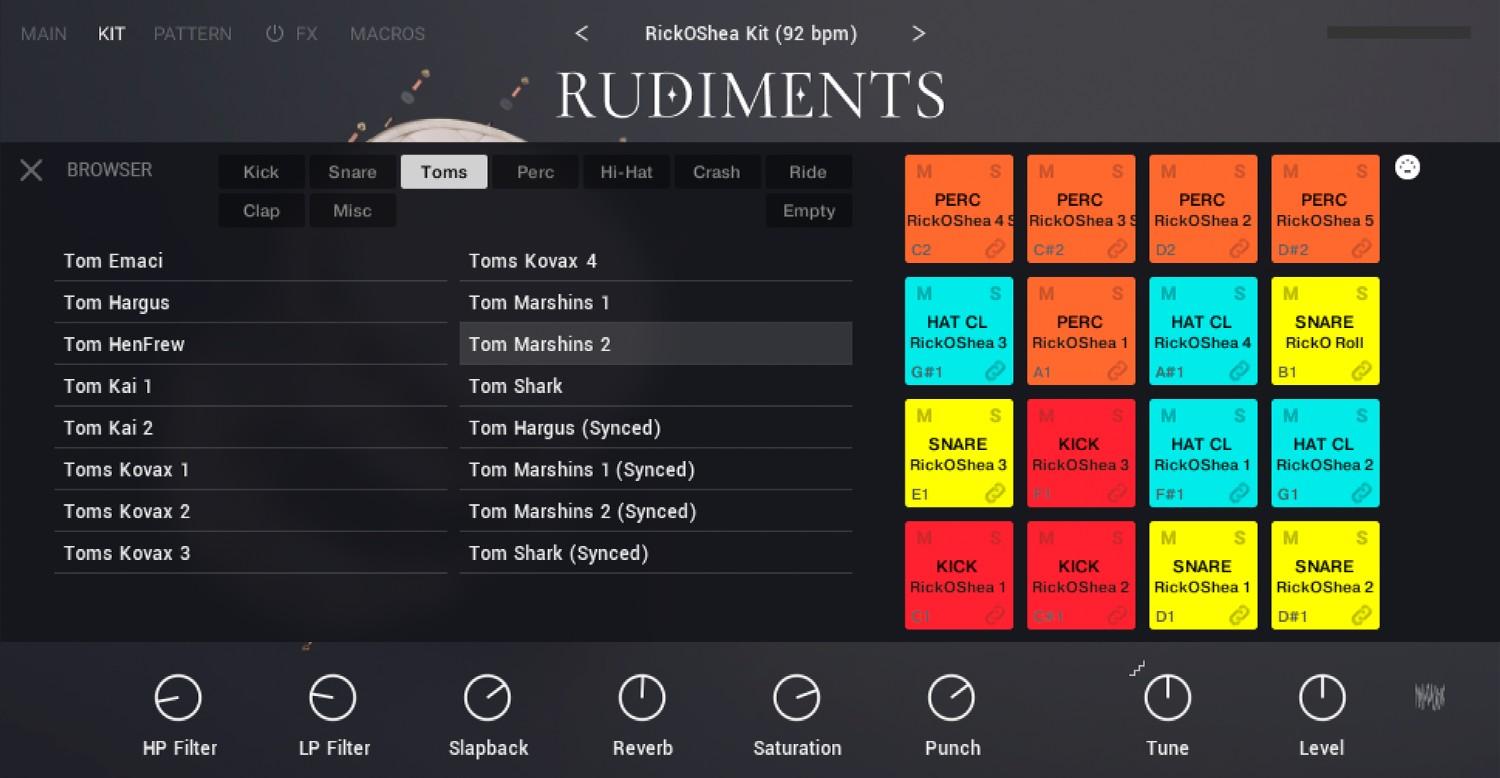Mute the RickO Roll snare pad
This screenshot has width=1500, height=778.
(1290, 294)
